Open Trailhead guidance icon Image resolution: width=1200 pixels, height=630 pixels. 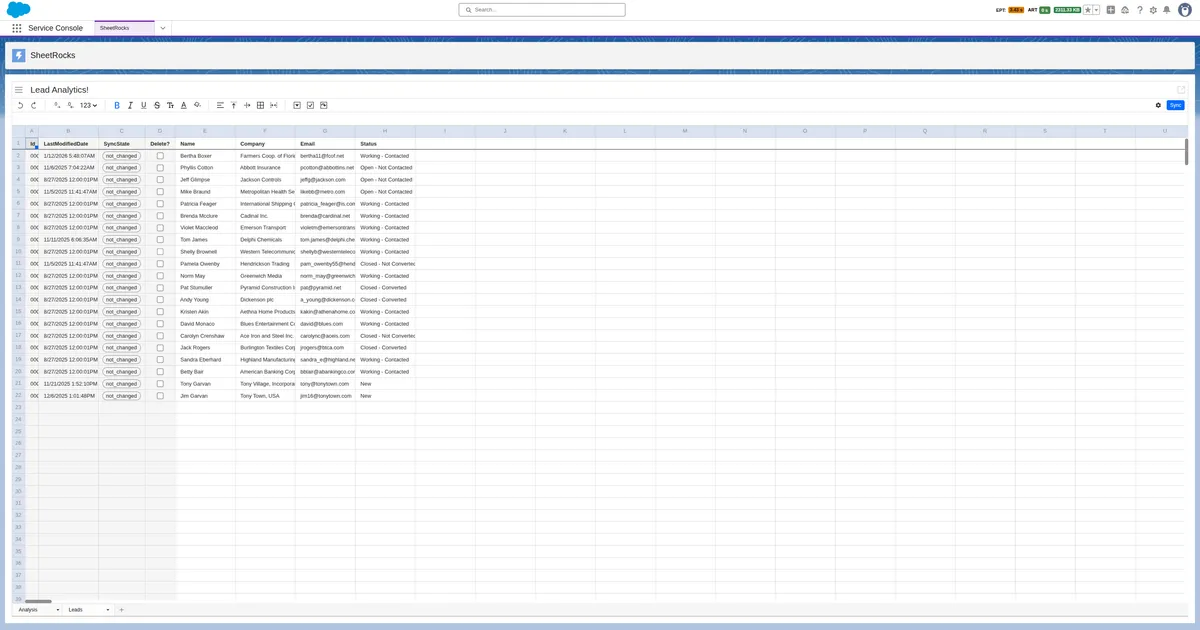point(1125,10)
